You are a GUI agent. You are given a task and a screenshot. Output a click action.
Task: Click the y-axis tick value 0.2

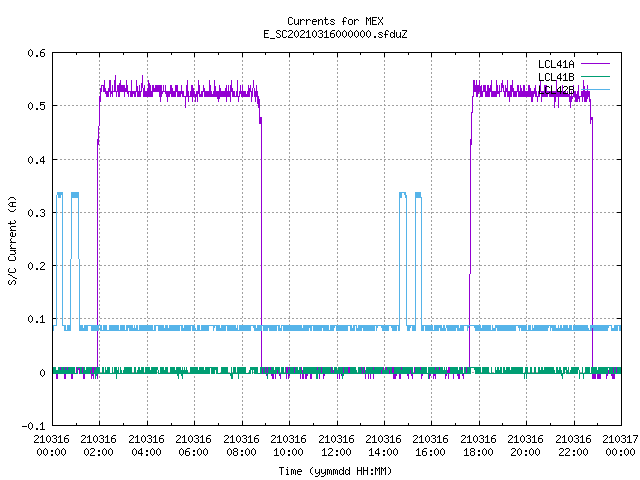[x=36, y=266]
